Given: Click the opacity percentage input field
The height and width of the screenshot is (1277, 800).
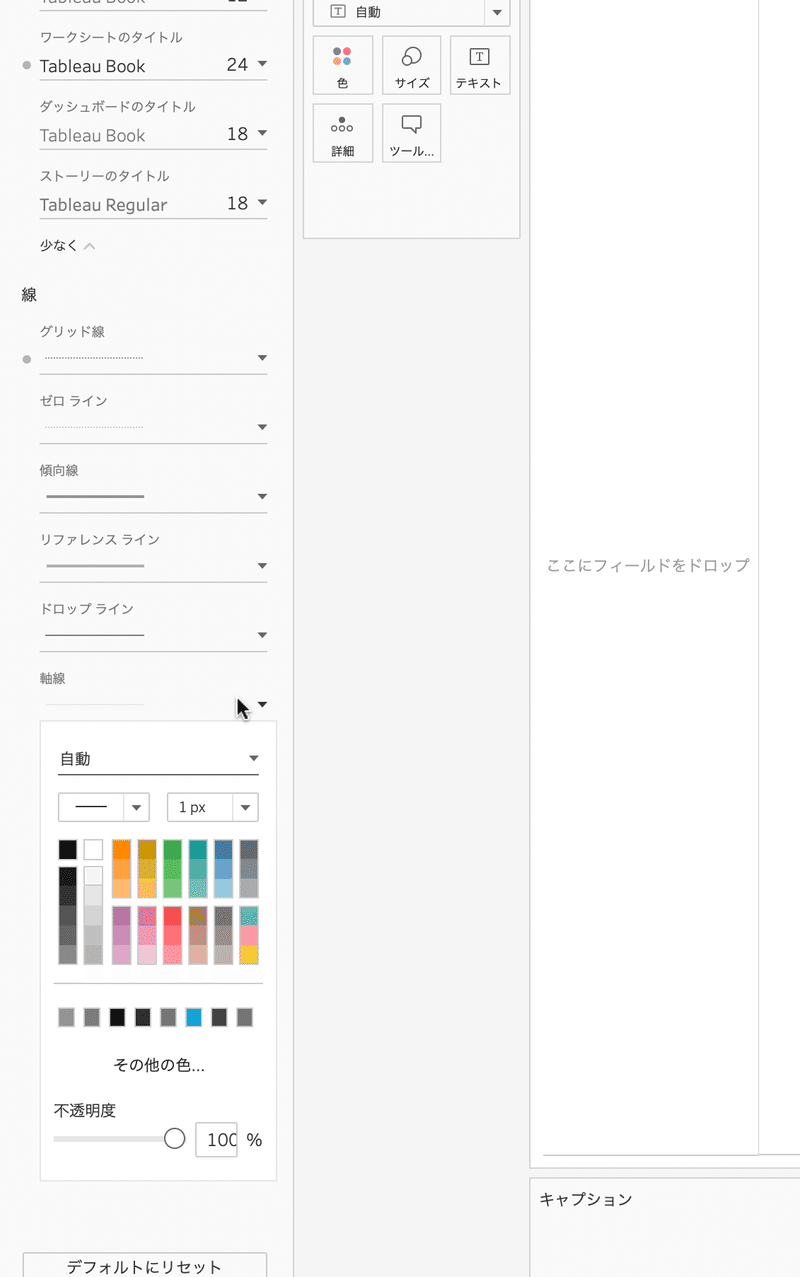Looking at the screenshot, I should (x=216, y=1139).
